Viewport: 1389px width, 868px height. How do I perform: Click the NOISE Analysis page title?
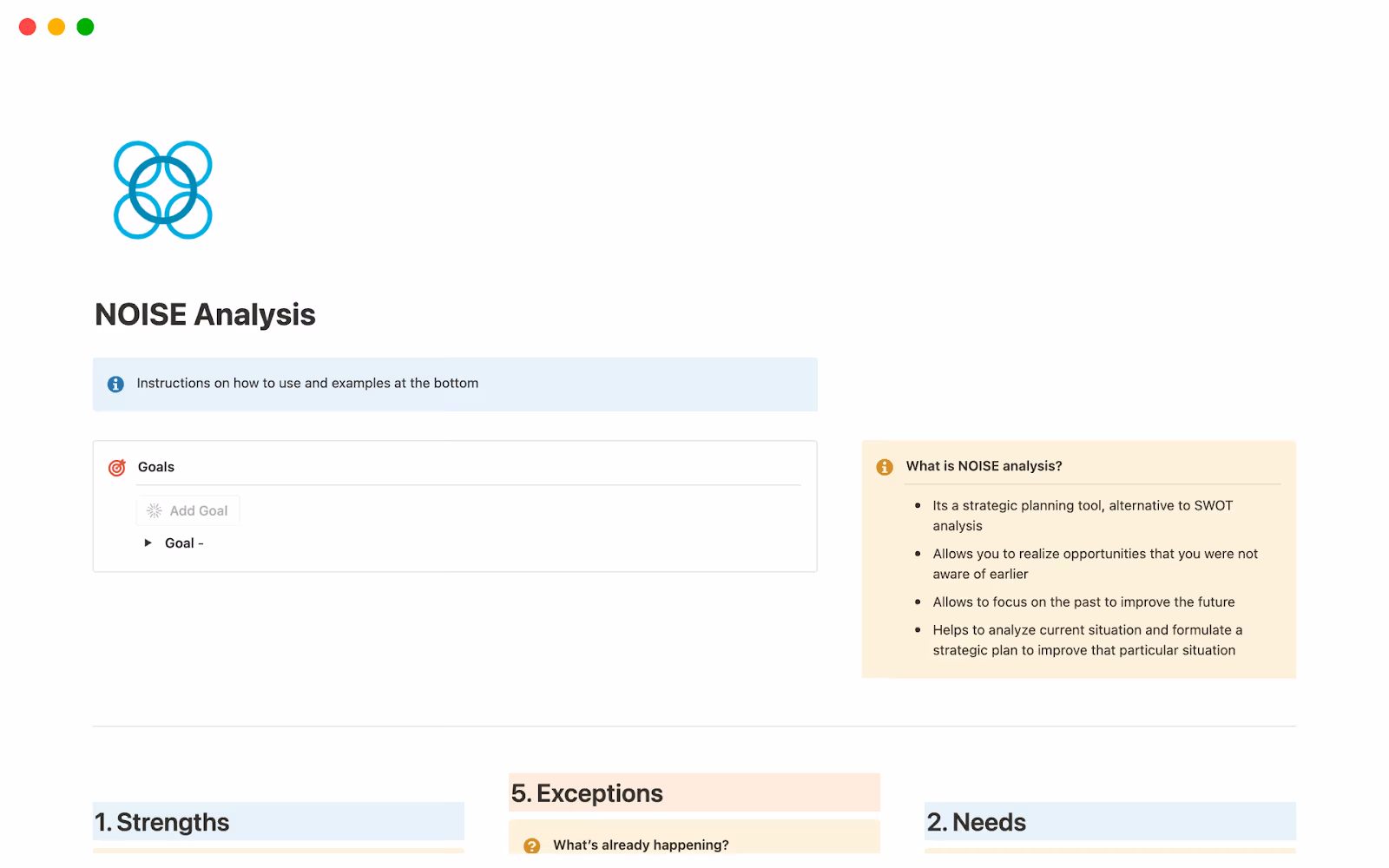(x=205, y=314)
